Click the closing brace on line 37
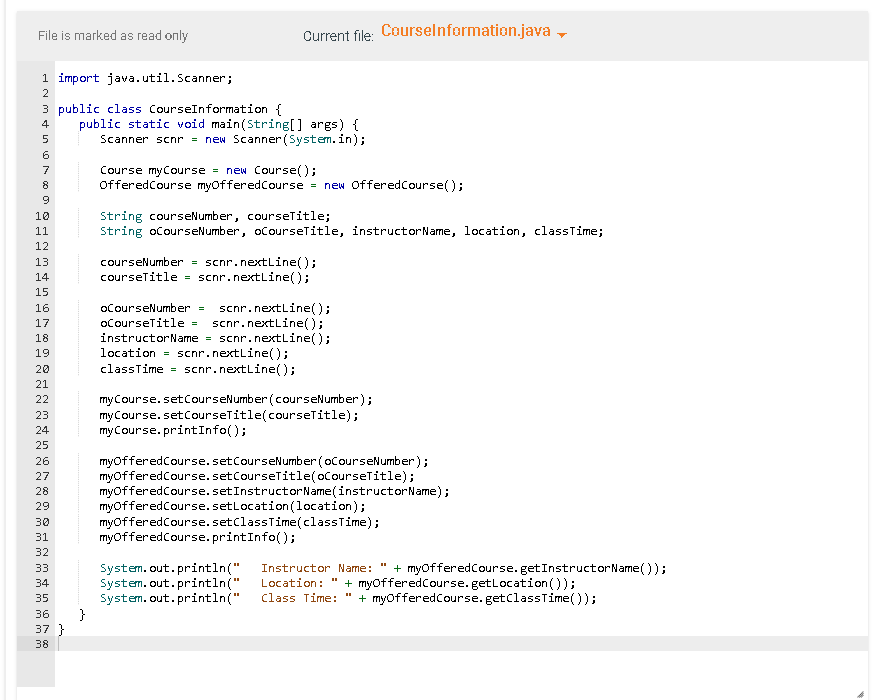 pyautogui.click(x=60, y=629)
